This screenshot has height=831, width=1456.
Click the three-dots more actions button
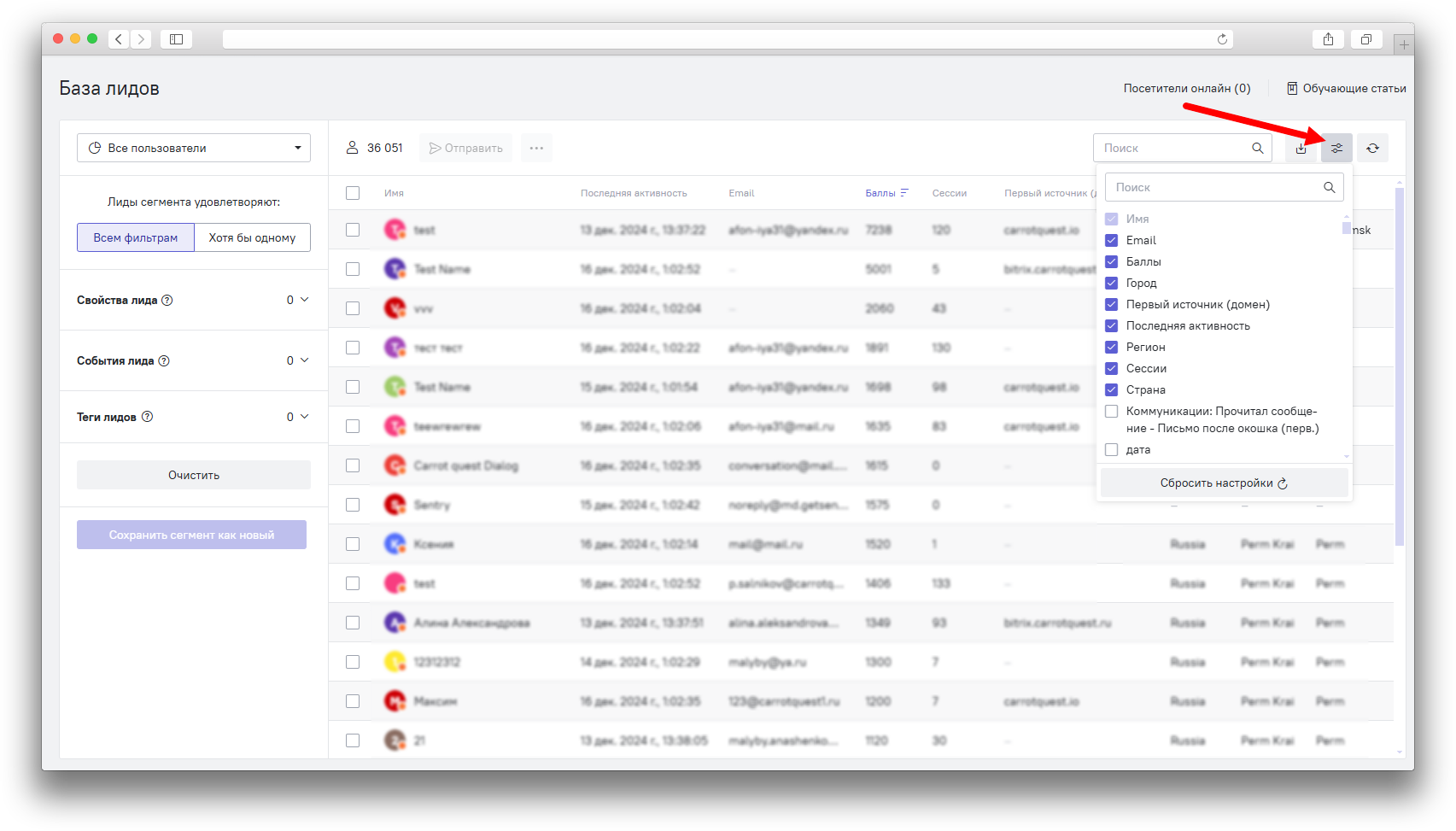[536, 148]
